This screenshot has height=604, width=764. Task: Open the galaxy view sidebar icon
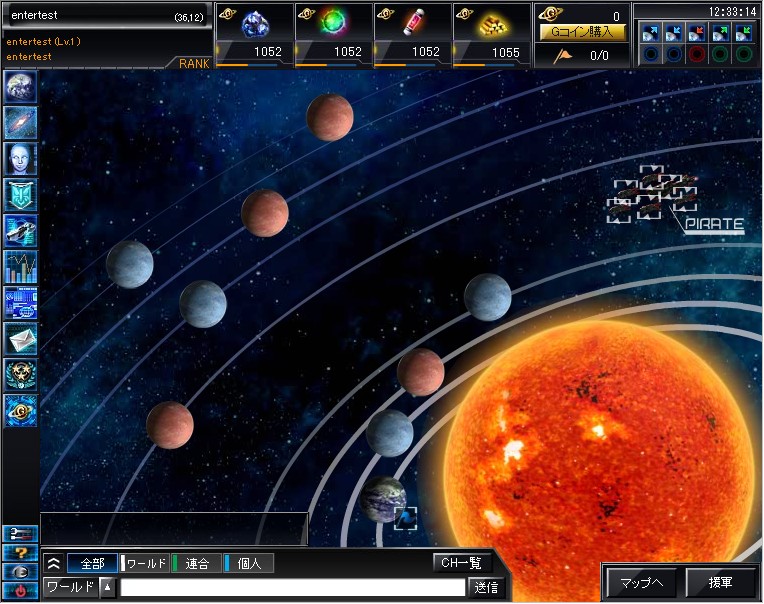tap(20, 123)
